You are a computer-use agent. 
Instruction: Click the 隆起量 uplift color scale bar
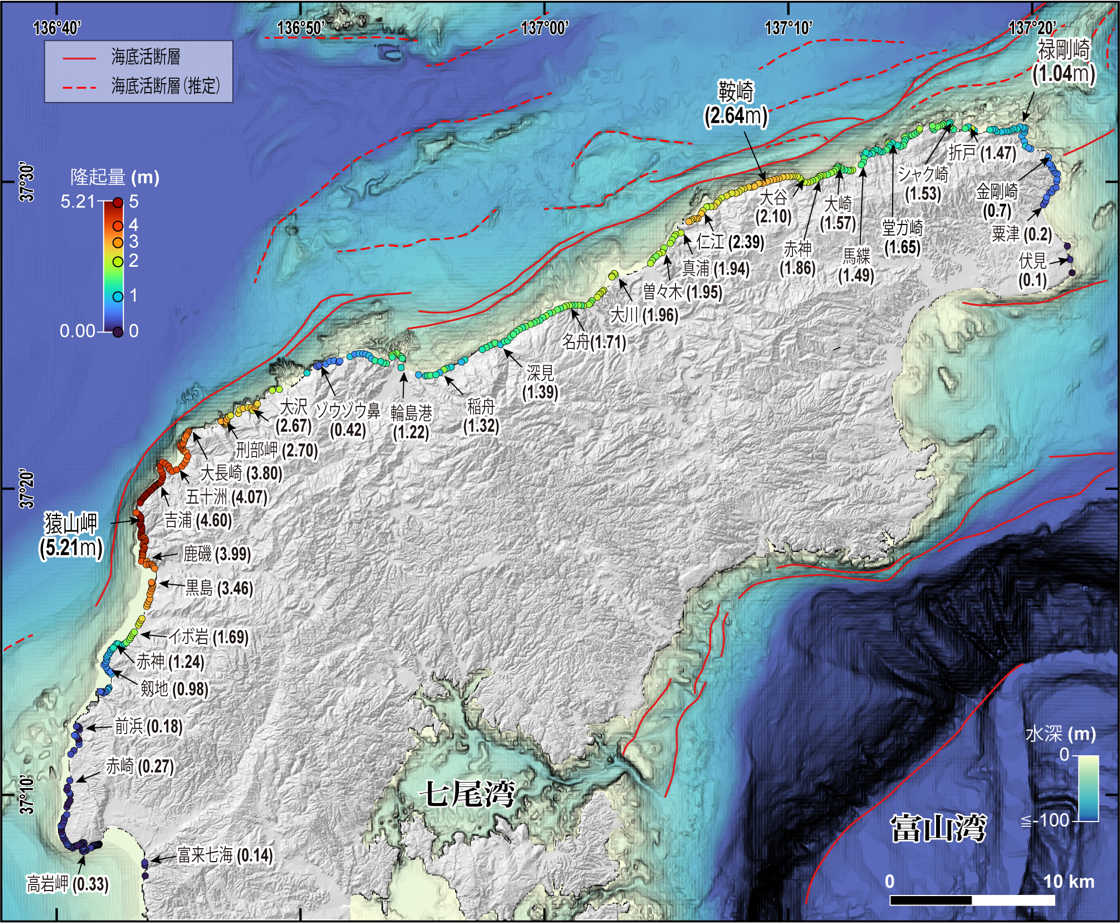pyautogui.click(x=117, y=266)
